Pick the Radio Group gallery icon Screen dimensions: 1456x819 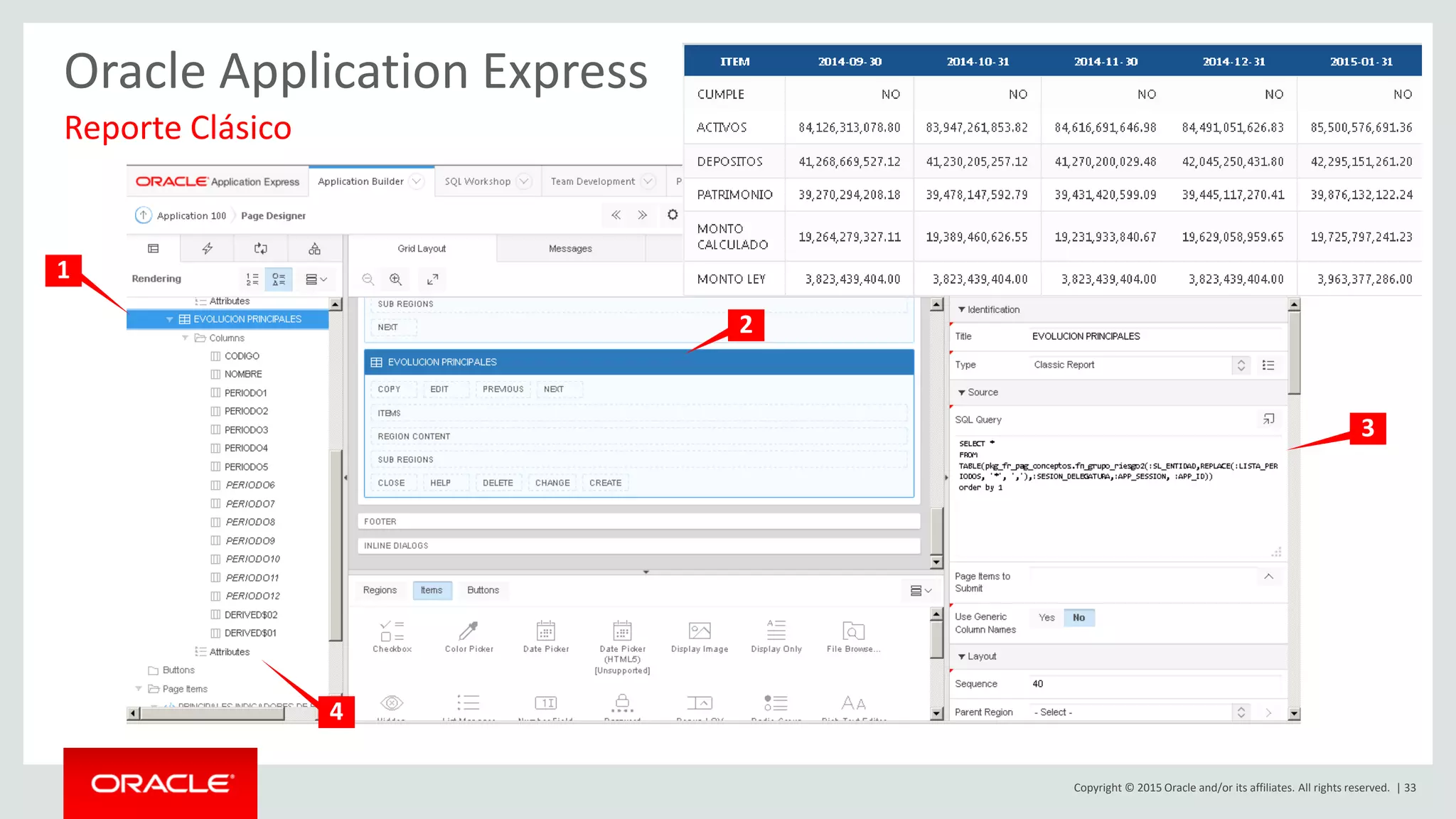coord(776,703)
